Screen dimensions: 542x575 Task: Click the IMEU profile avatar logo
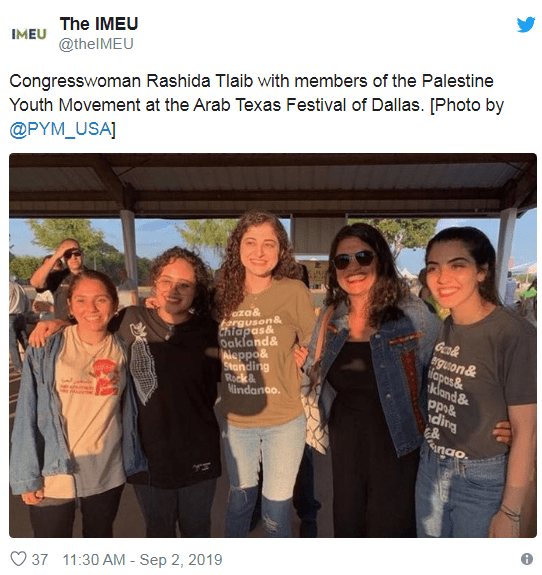(x=29, y=34)
